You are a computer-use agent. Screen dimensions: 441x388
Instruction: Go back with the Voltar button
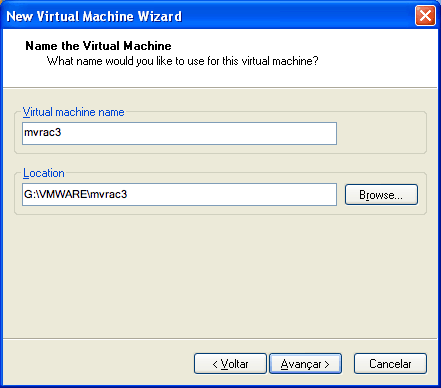click(230, 364)
